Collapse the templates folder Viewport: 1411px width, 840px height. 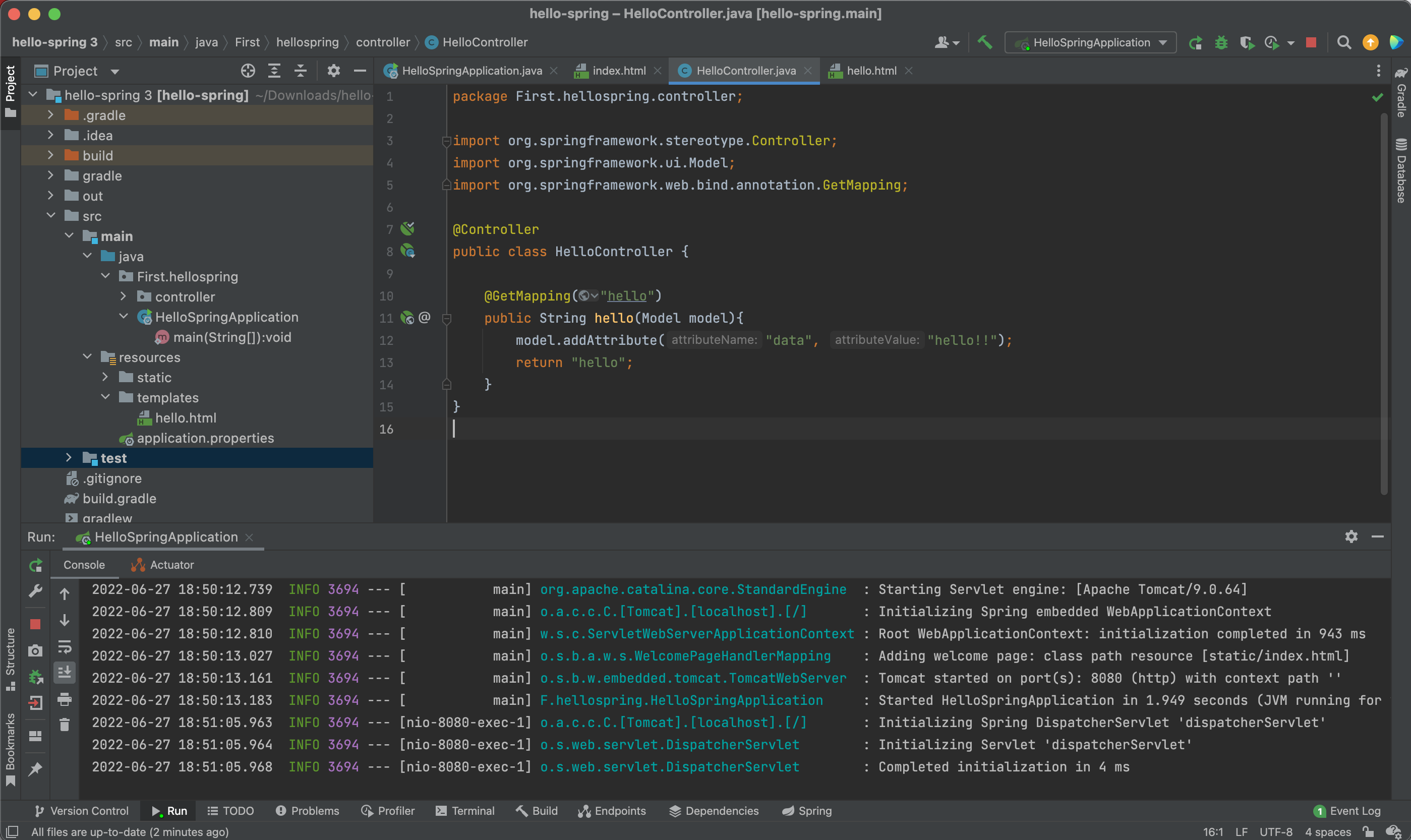(x=105, y=397)
